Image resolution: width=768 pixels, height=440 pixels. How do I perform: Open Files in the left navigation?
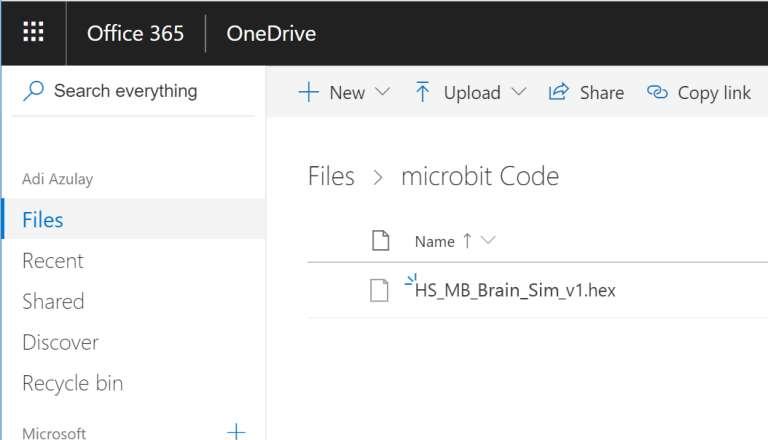coord(134,219)
